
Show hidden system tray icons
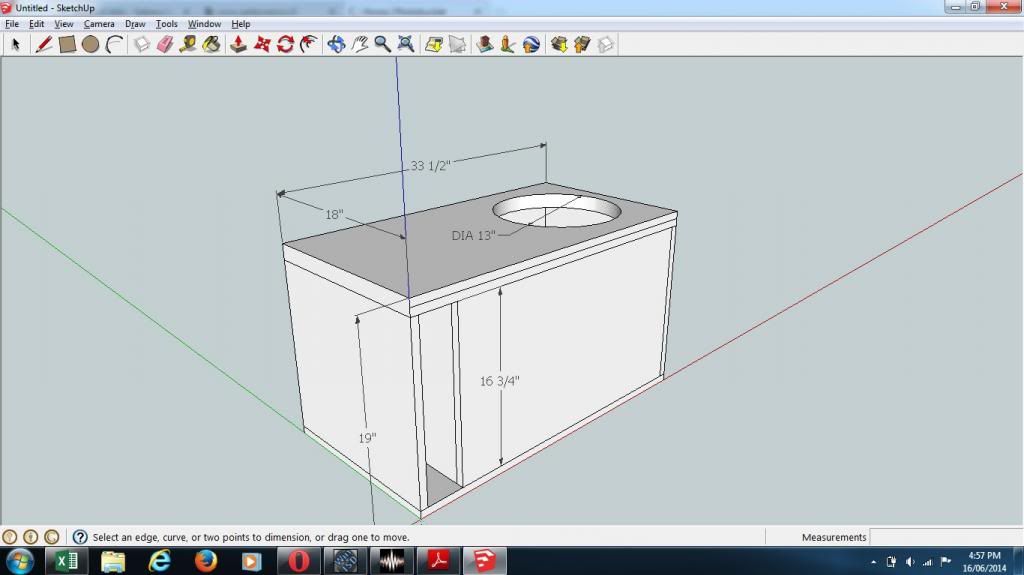point(874,562)
